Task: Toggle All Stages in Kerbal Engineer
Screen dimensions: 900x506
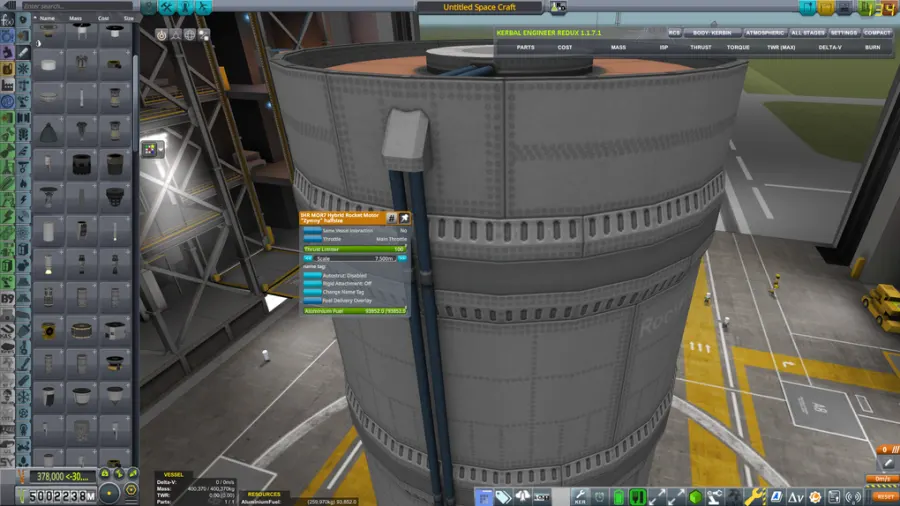Action: click(808, 33)
